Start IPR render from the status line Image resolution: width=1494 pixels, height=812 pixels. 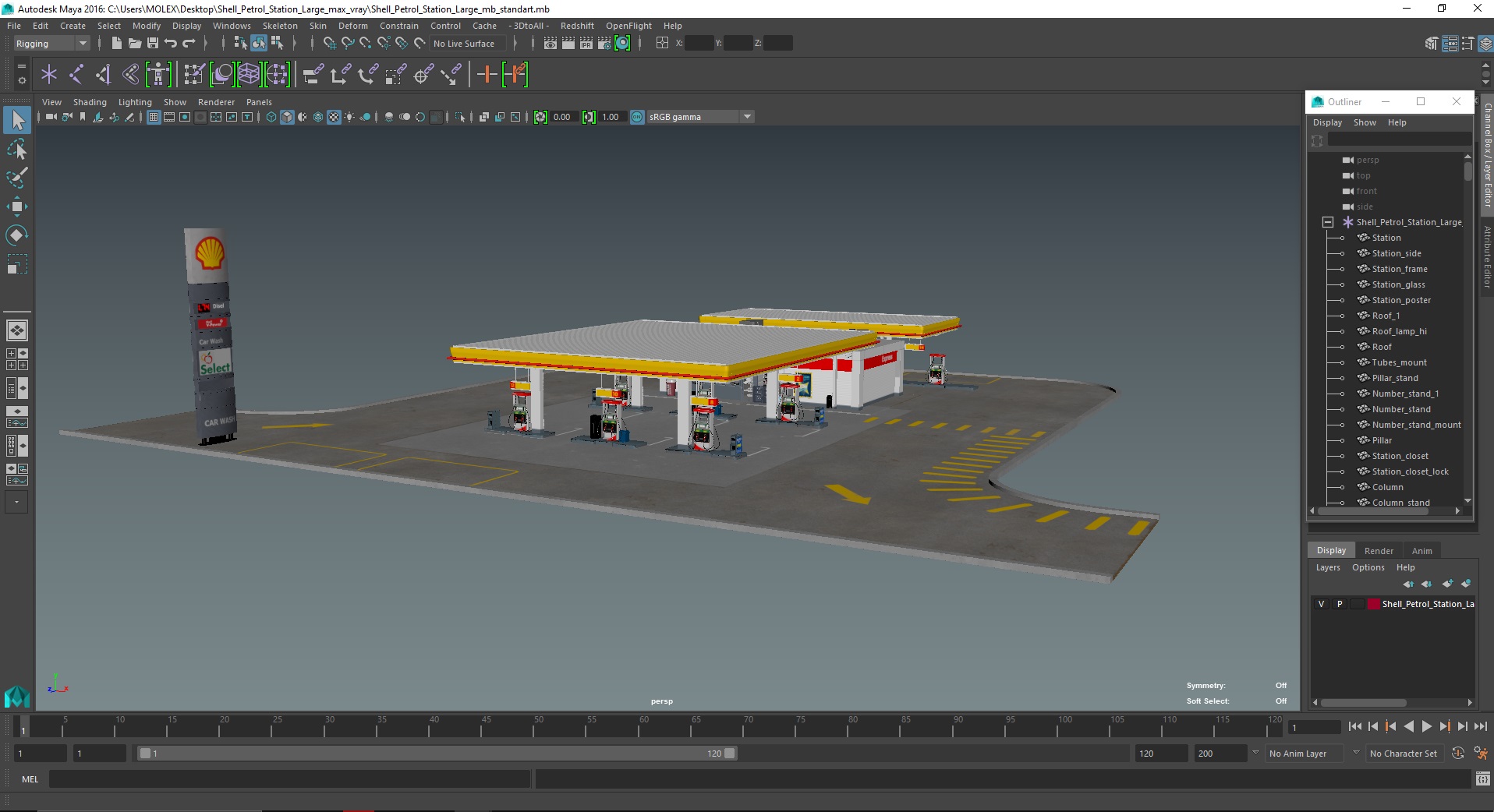tap(586, 44)
